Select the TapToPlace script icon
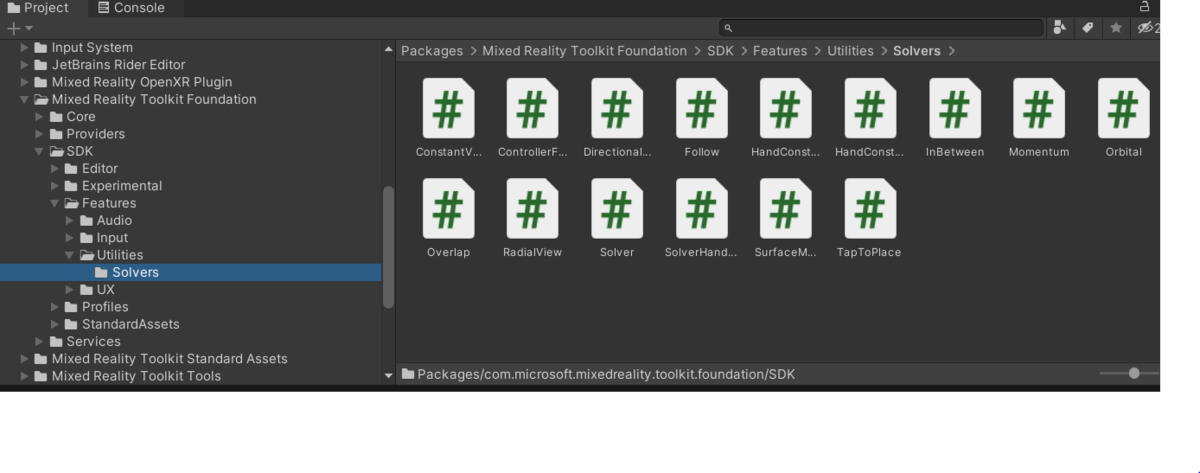The image size is (1200, 473). pos(870,208)
